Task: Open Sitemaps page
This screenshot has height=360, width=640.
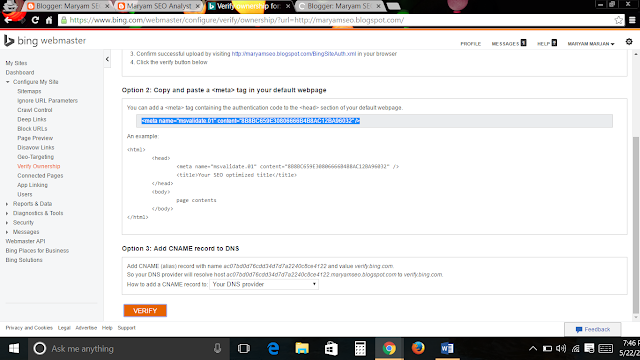Action: click(29, 91)
